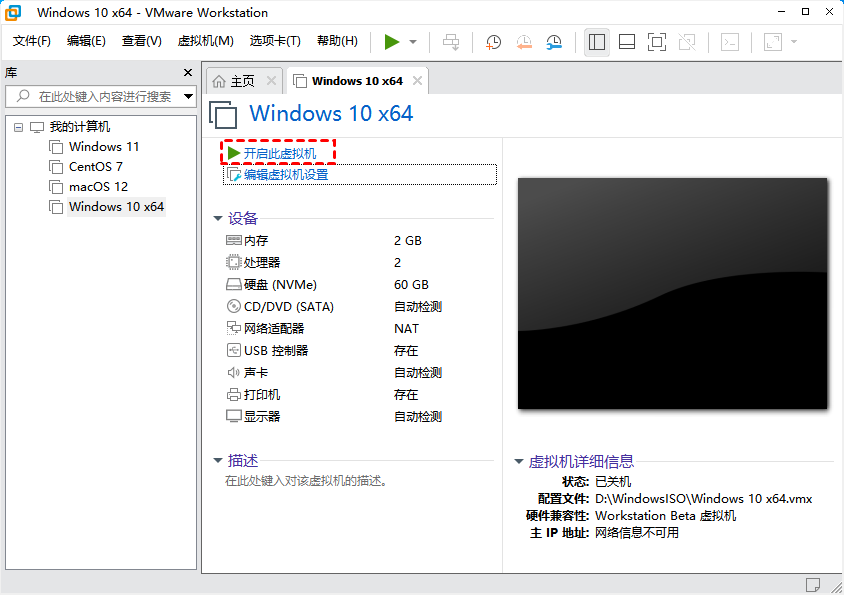The image size is (844, 595).
Task: Click the VMware Workstation title bar app icon
Action: pos(13,12)
